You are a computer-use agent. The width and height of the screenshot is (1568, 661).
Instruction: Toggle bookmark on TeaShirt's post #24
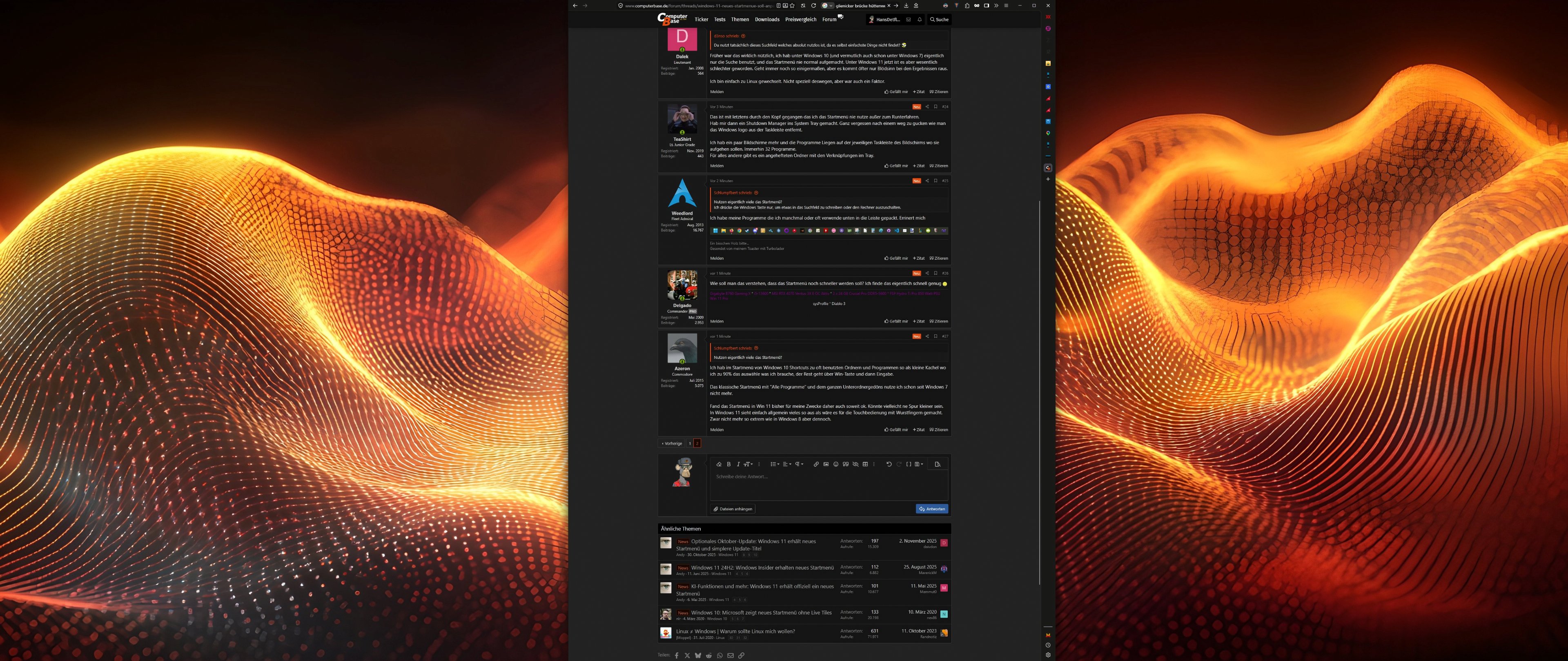tap(935, 107)
